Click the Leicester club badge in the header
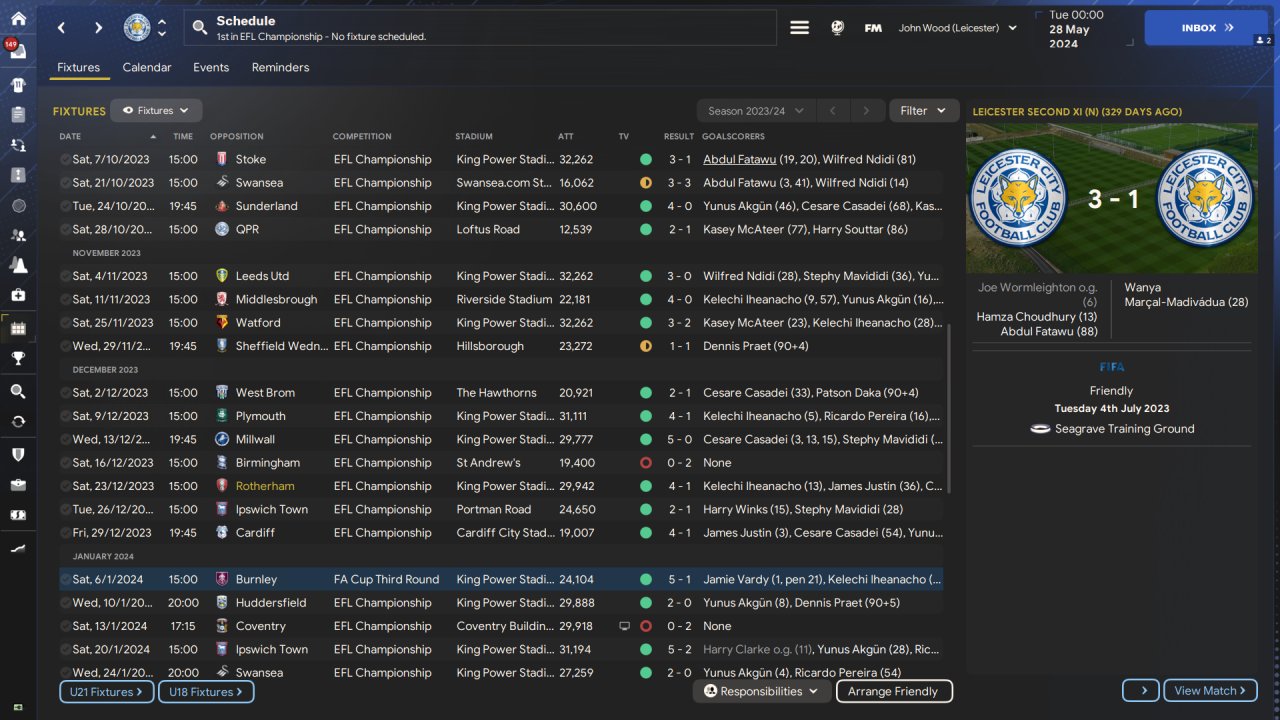Screen dimensions: 1280x720 coord(137,28)
